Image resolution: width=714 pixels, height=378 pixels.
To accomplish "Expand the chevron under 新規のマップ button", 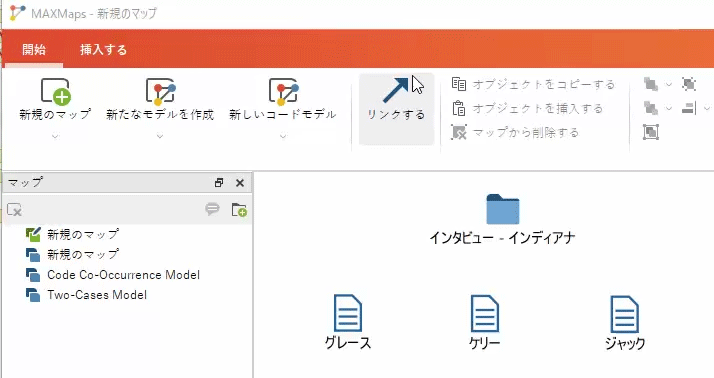I will click(x=55, y=136).
